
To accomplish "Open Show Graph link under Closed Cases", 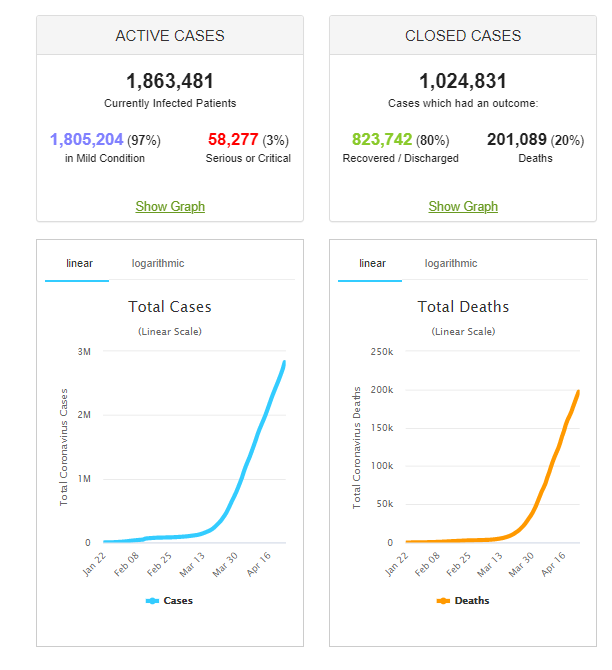I will point(463,206).
